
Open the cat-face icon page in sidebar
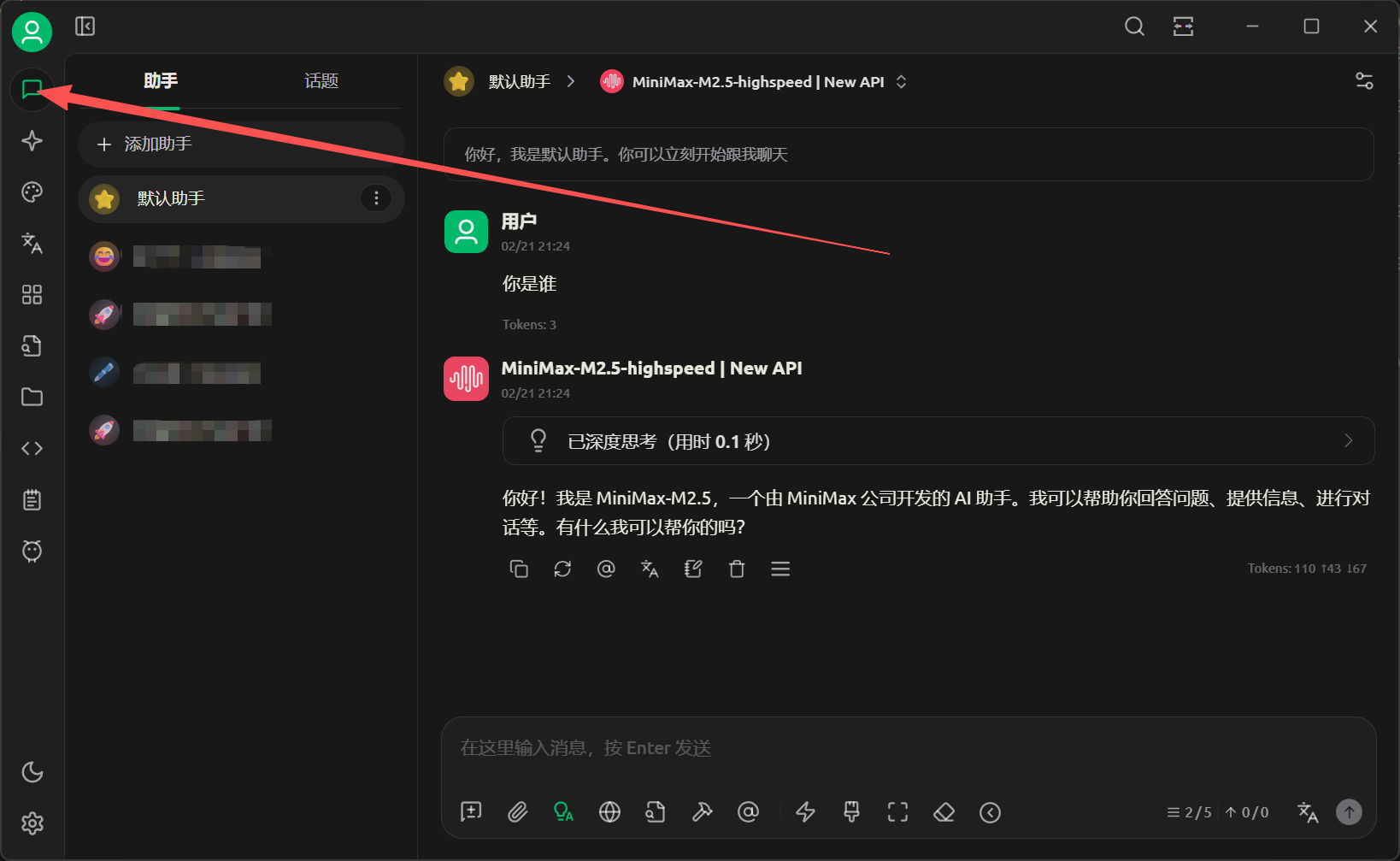tap(32, 551)
